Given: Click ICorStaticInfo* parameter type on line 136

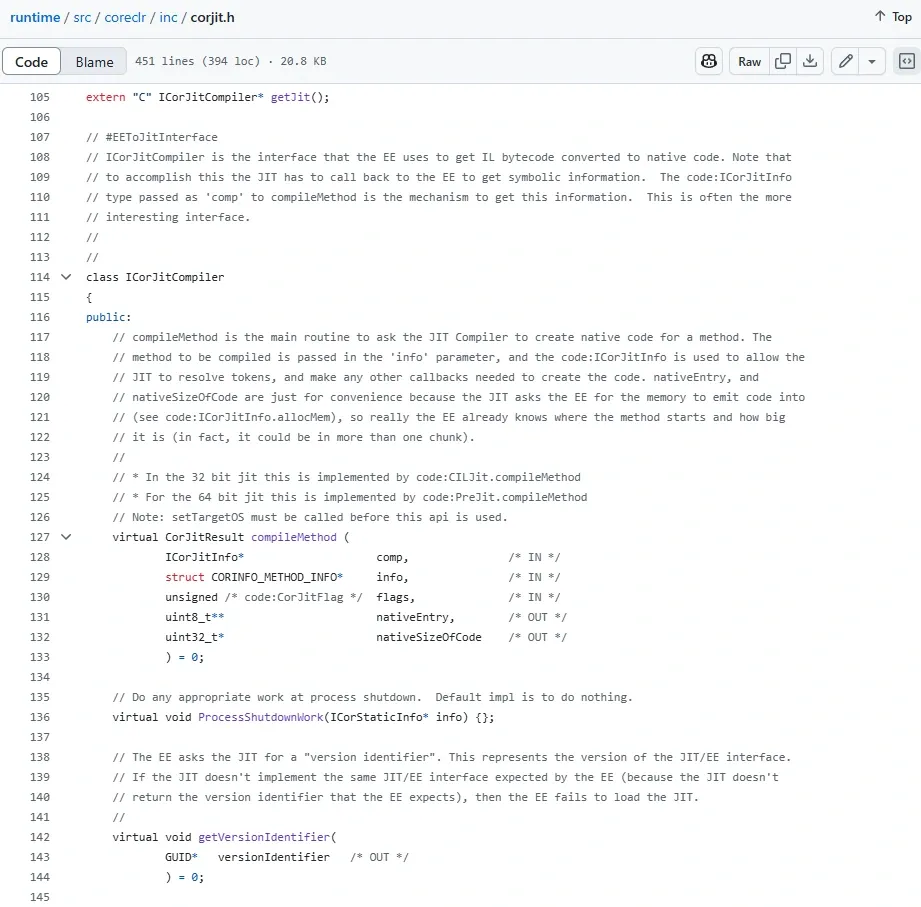Looking at the screenshot, I should tap(379, 717).
